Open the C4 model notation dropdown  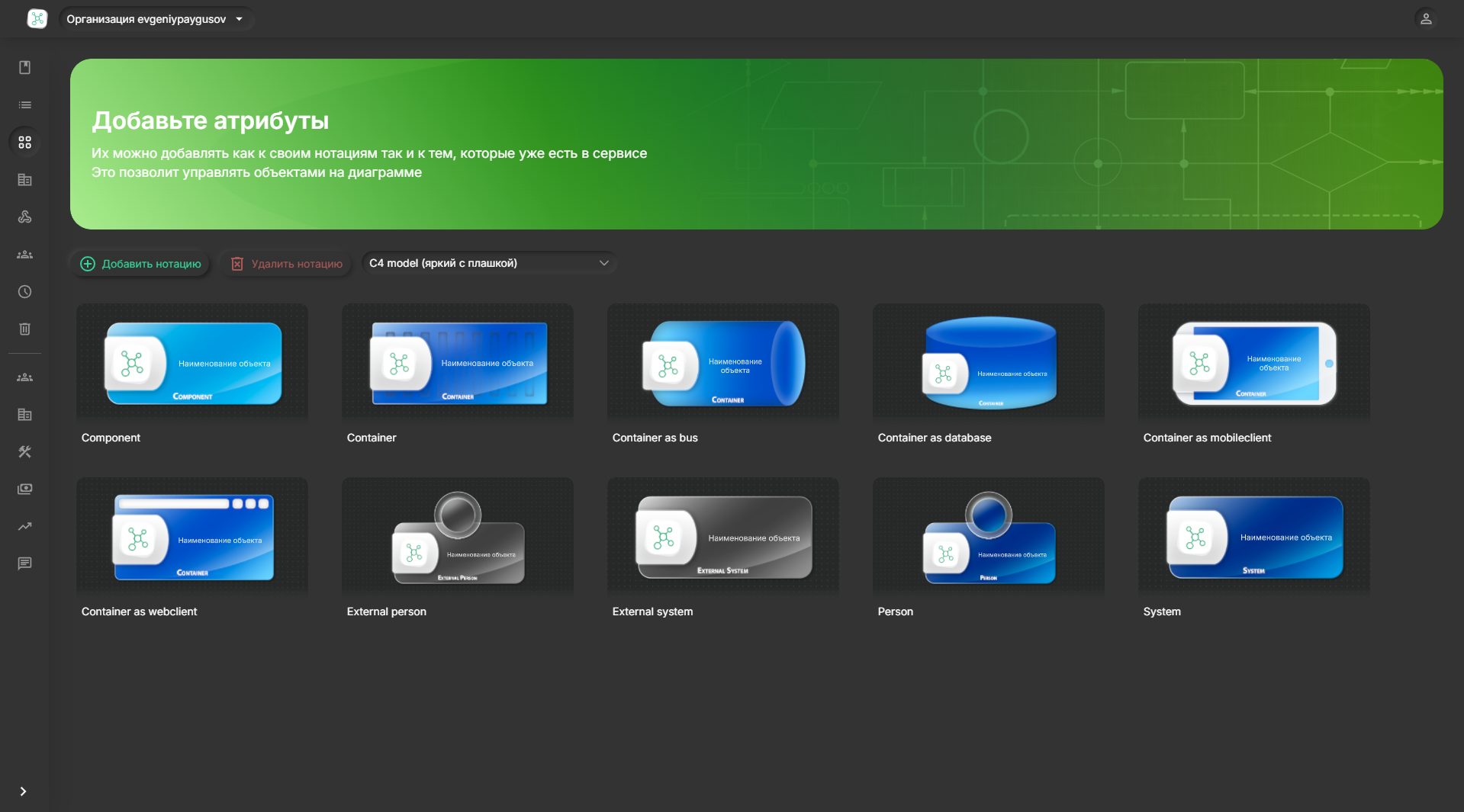(488, 263)
